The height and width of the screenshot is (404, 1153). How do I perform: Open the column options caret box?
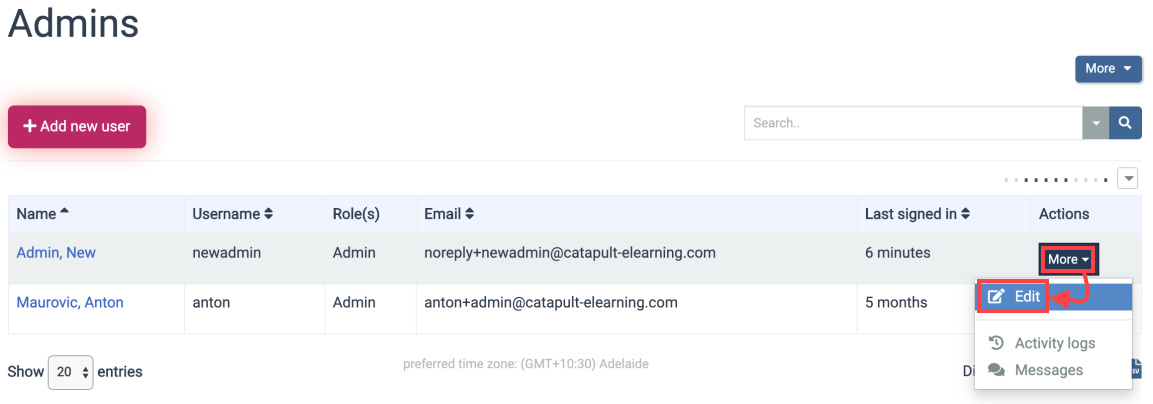(1127, 178)
